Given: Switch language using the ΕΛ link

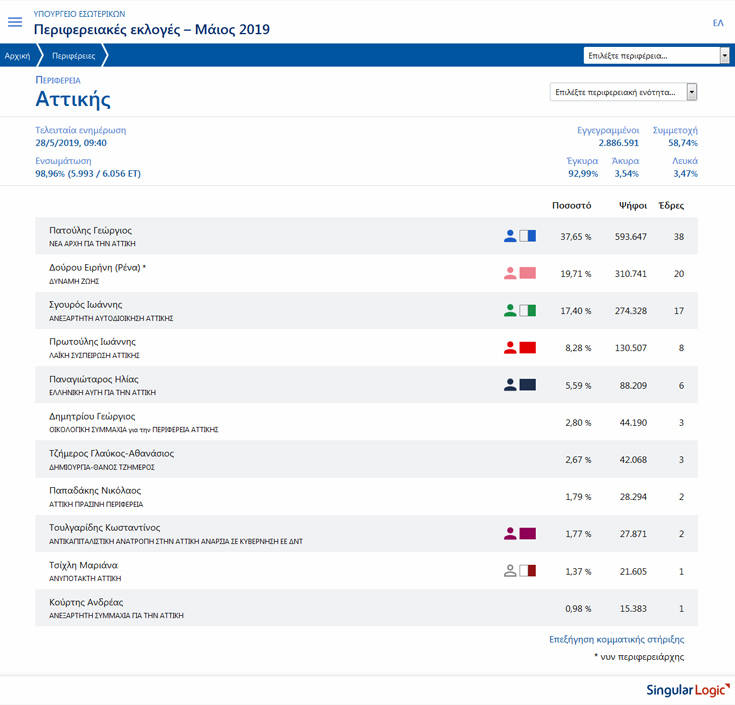Looking at the screenshot, I should coord(717,22).
